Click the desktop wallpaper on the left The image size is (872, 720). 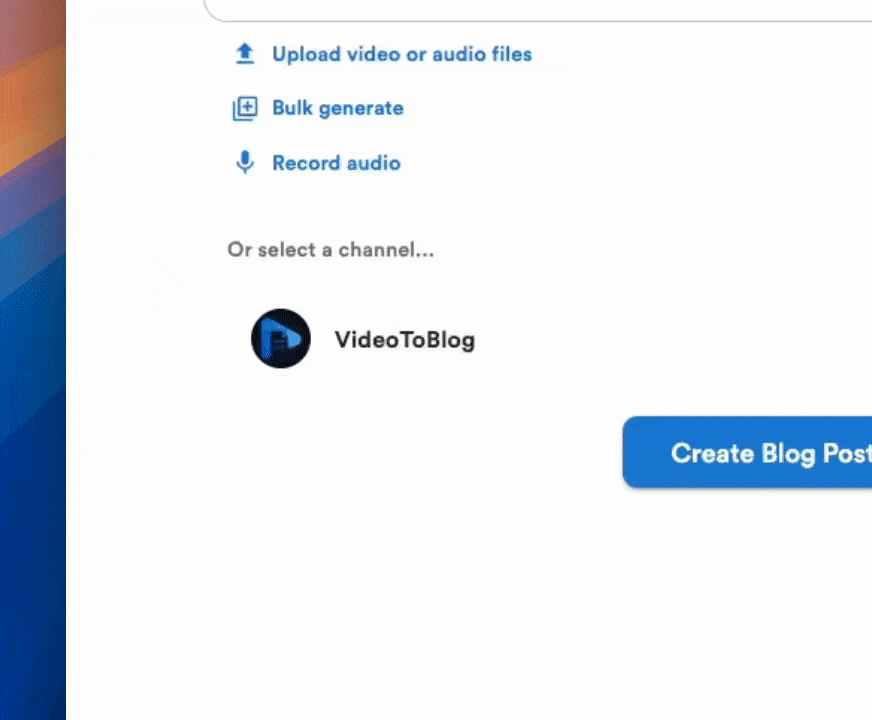(32, 360)
